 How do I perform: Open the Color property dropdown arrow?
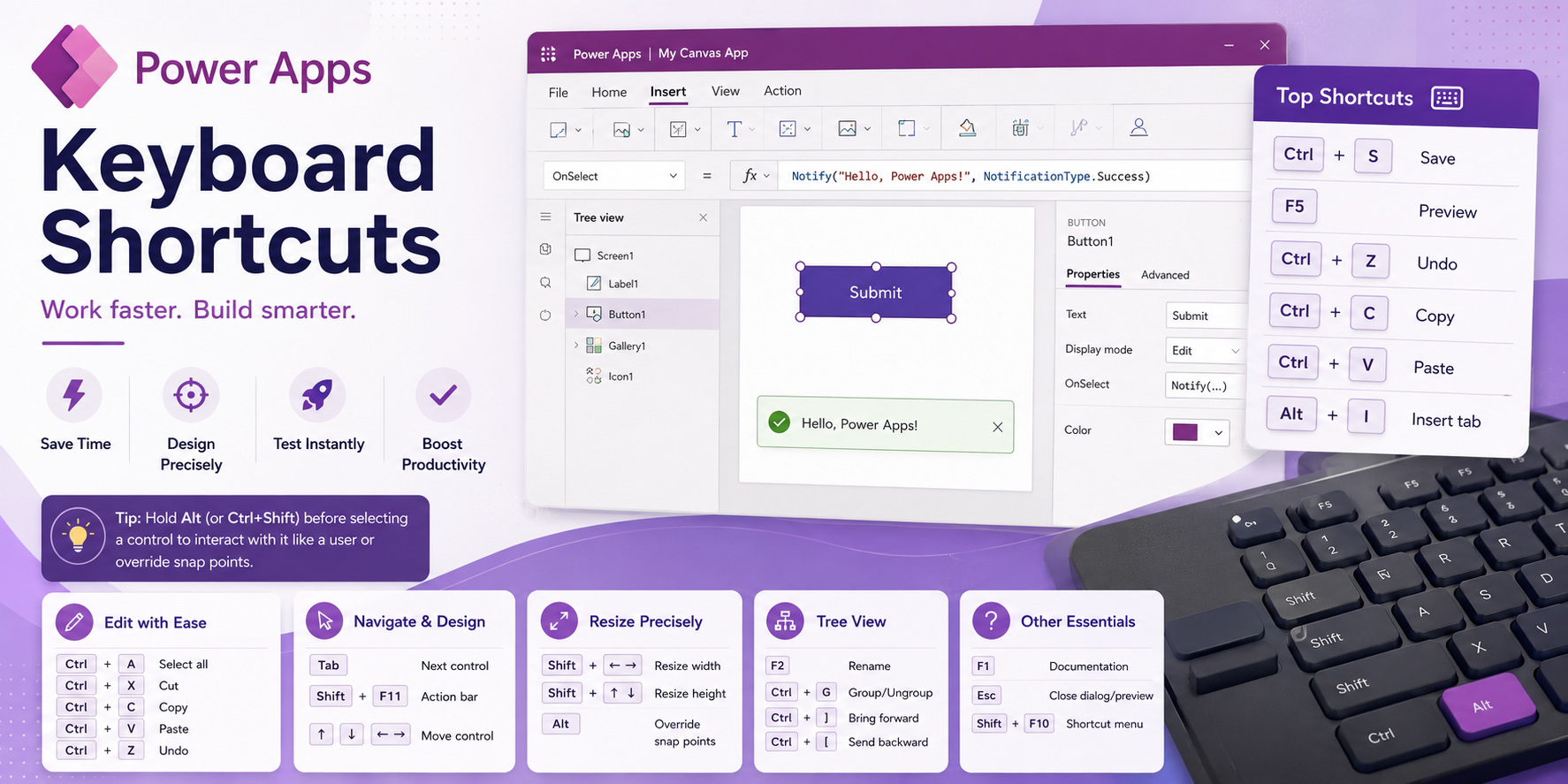click(1218, 432)
